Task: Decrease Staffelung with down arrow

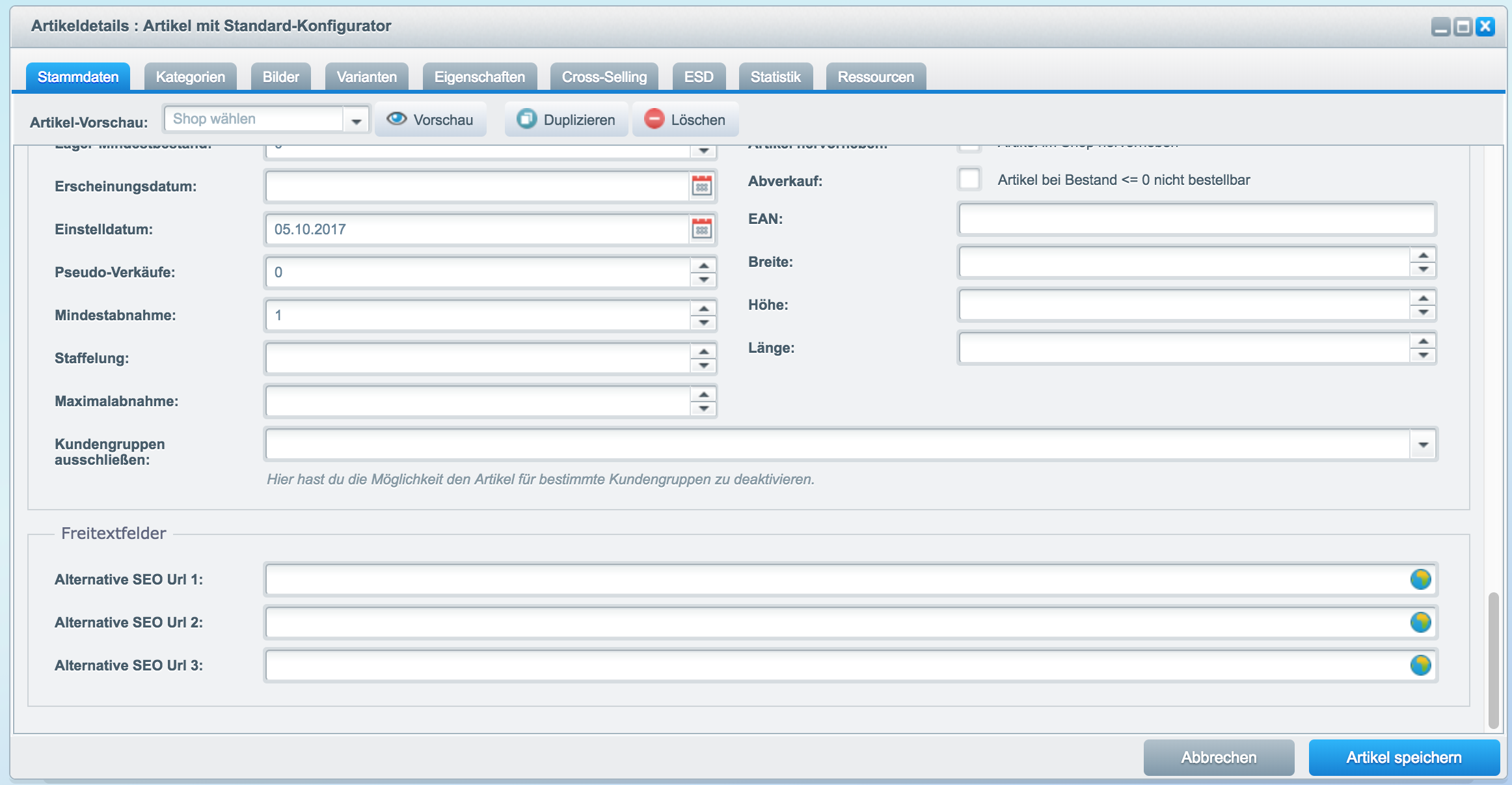Action: (x=703, y=366)
